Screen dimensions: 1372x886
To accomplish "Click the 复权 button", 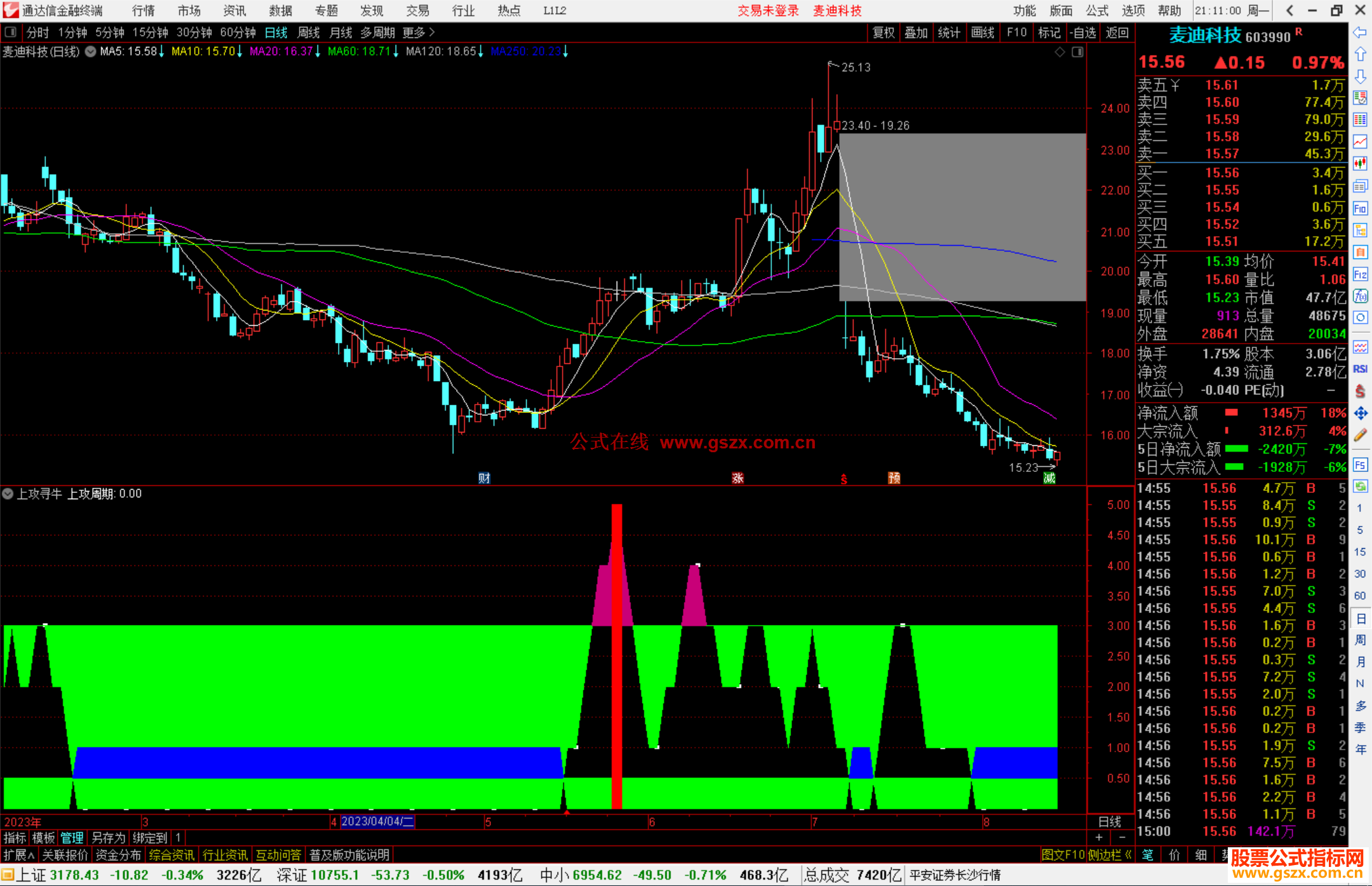I will 883,32.
